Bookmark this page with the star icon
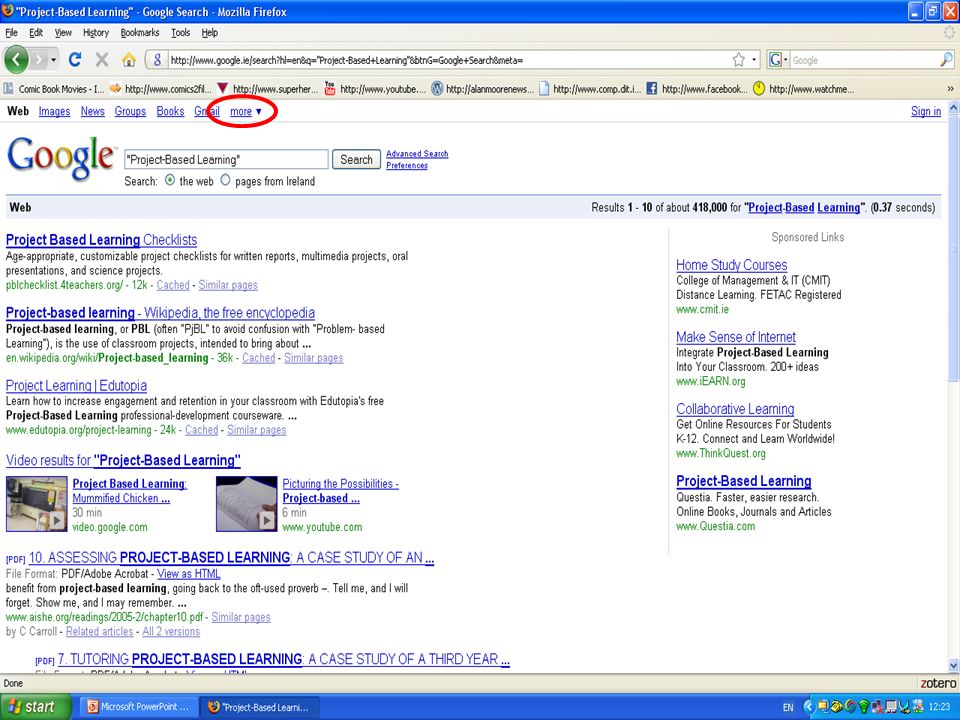This screenshot has height=720, width=960. [x=739, y=59]
